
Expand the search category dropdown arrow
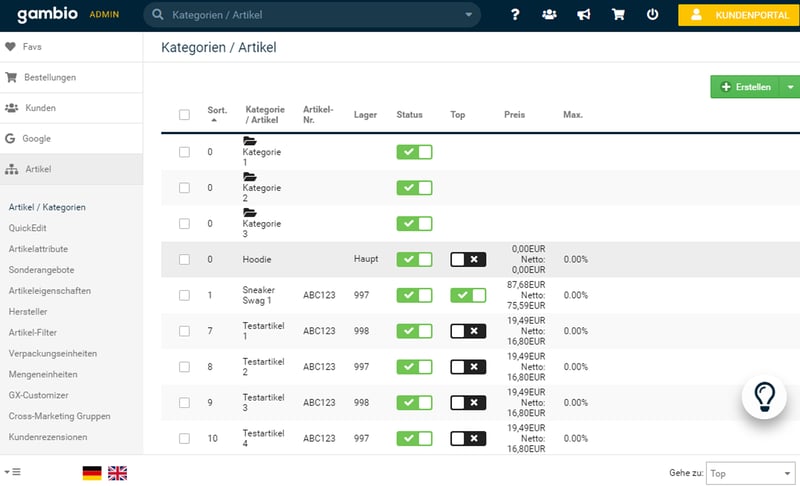pos(469,15)
